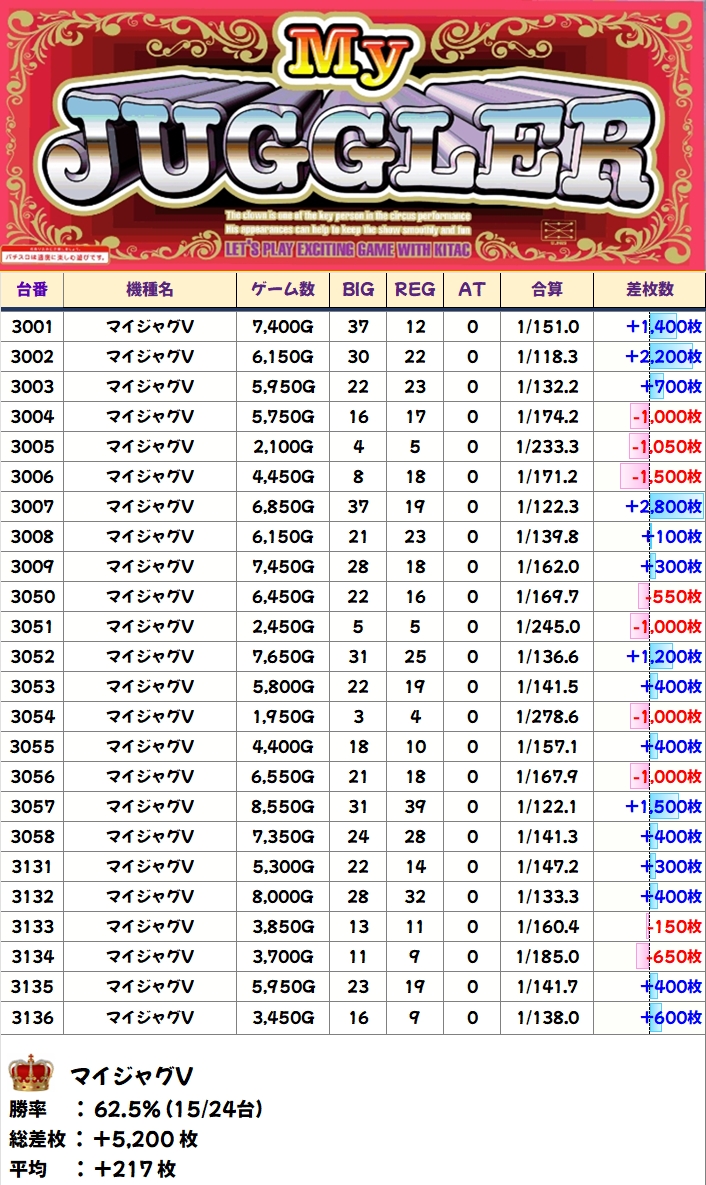This screenshot has width=706, height=1185.
Task: Click the 総差枚 +5,200枚 summary
Action: pyautogui.click(x=104, y=1140)
